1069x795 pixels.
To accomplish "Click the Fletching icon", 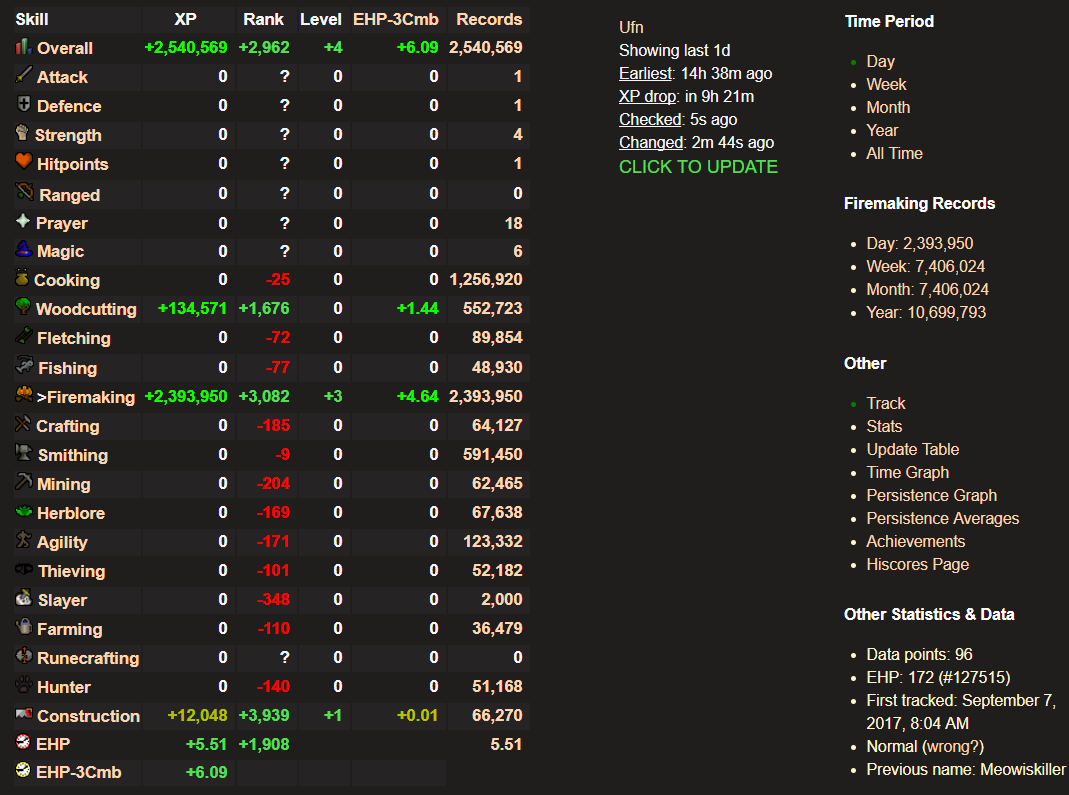I will click(x=24, y=335).
